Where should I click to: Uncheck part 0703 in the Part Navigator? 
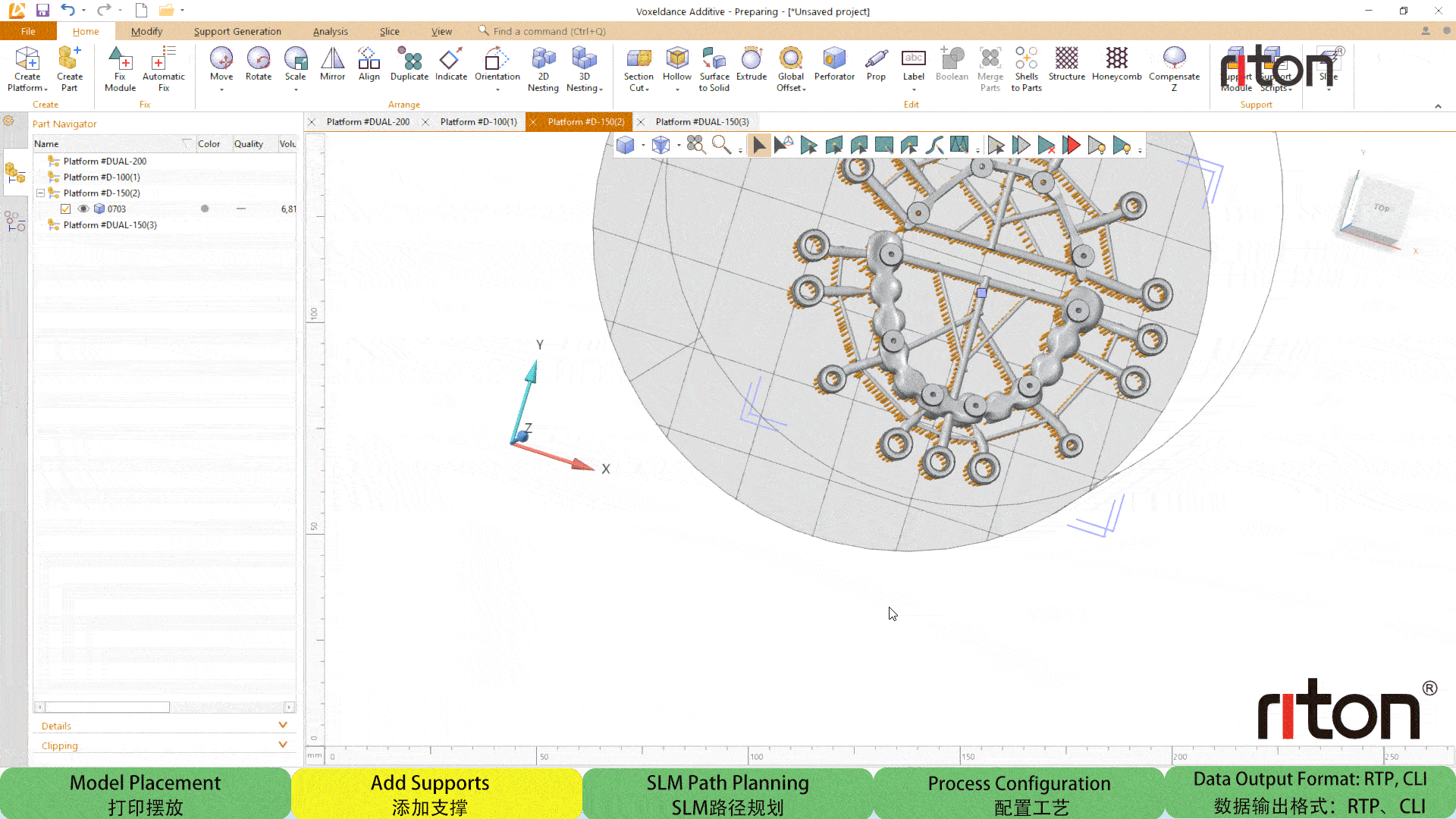pos(65,209)
